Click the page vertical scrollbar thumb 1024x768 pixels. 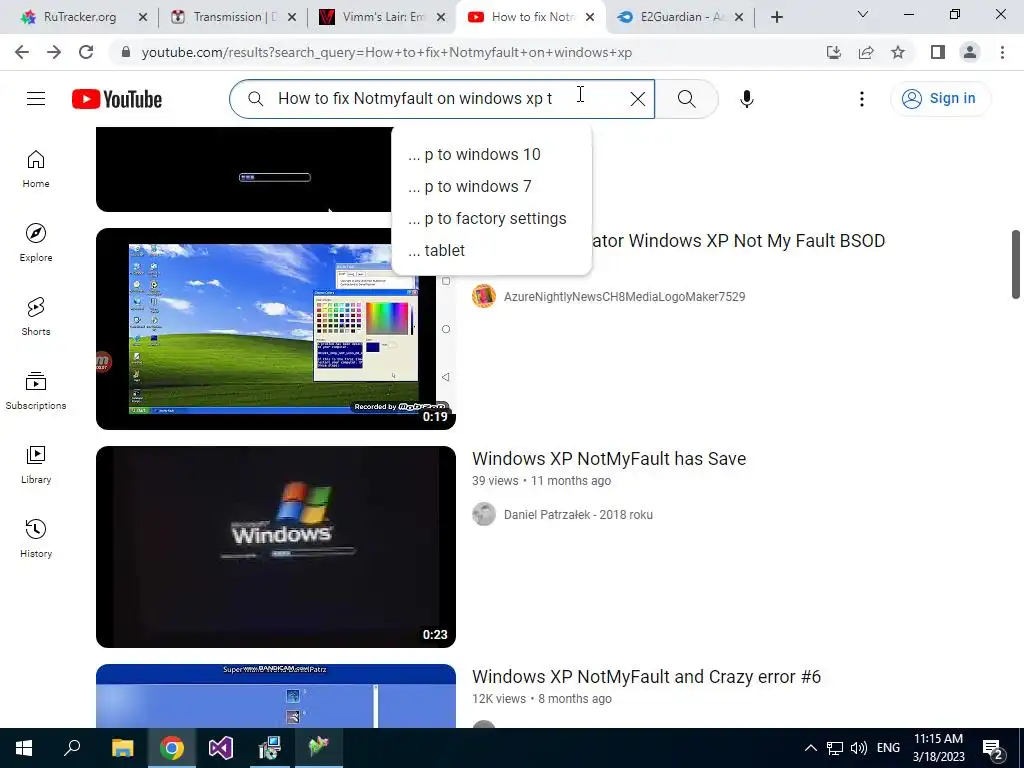pyautogui.click(x=1016, y=264)
